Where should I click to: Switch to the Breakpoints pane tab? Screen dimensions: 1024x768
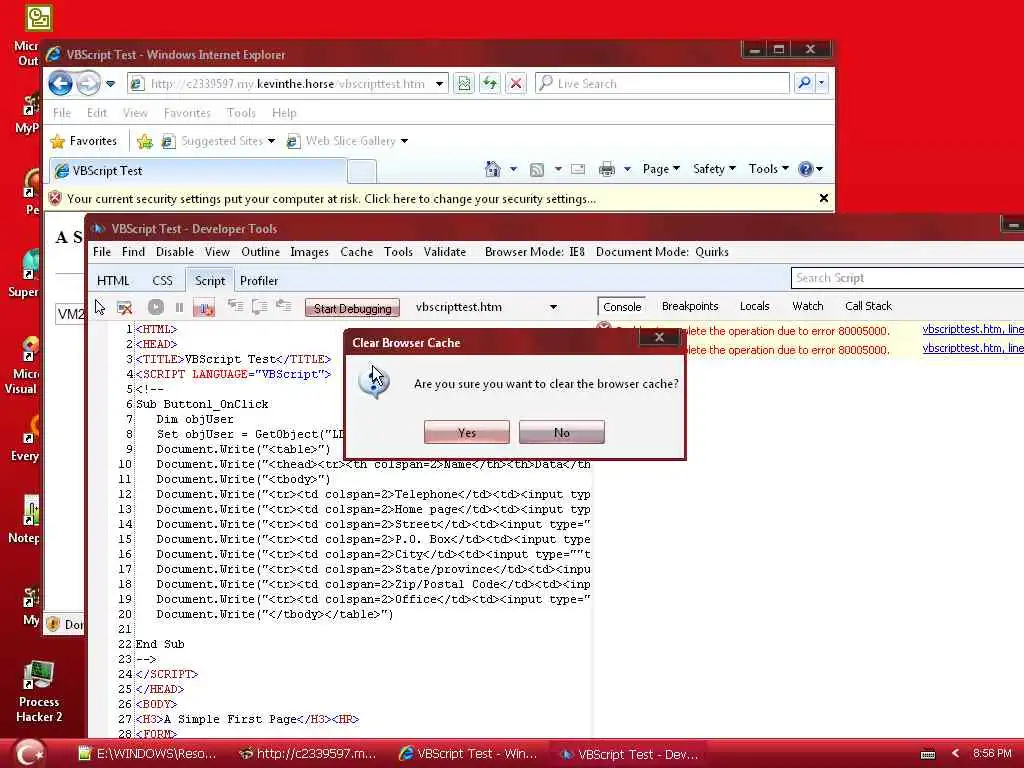690,306
